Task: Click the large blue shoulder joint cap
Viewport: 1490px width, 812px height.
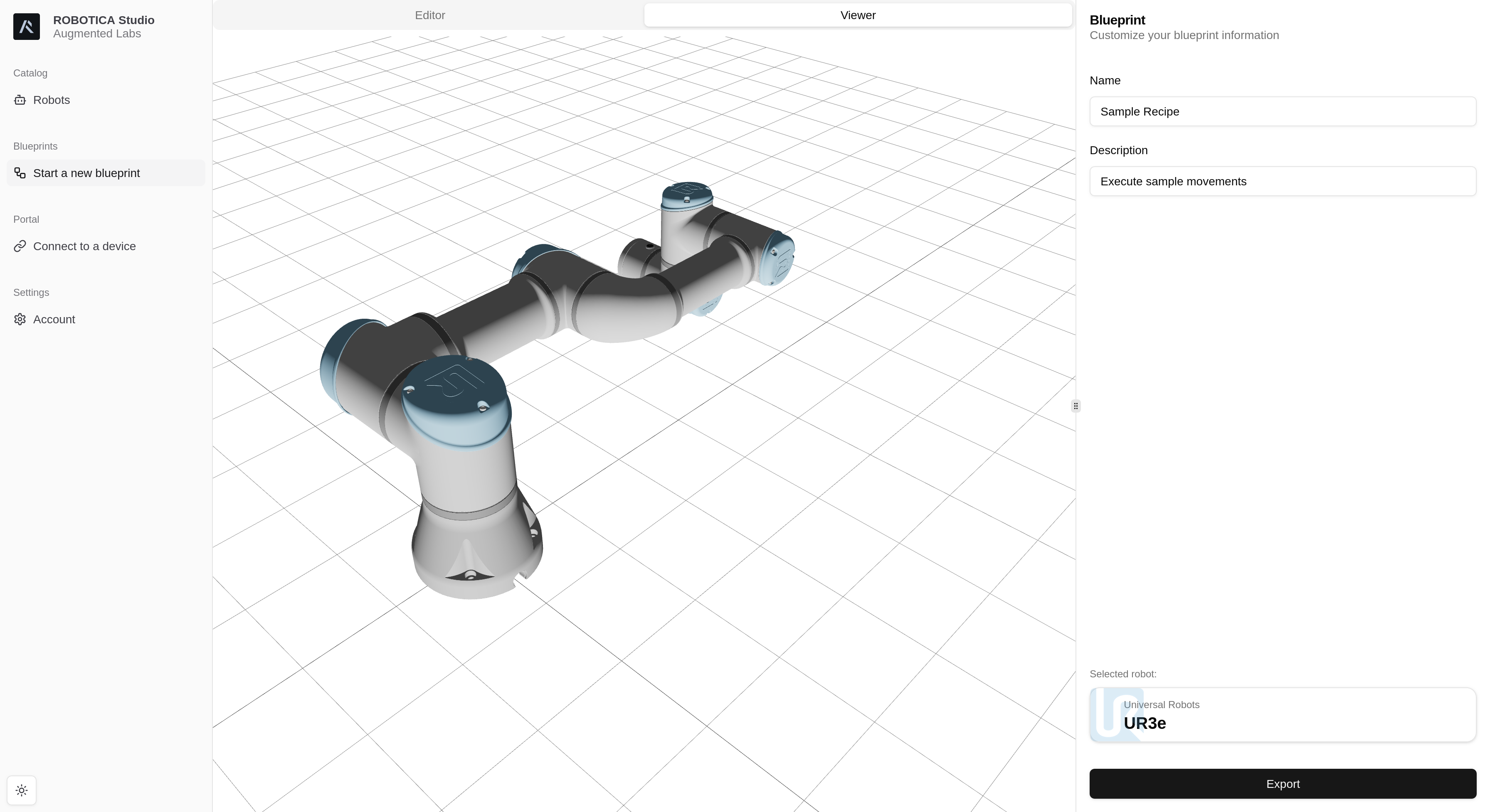Action: click(x=456, y=393)
